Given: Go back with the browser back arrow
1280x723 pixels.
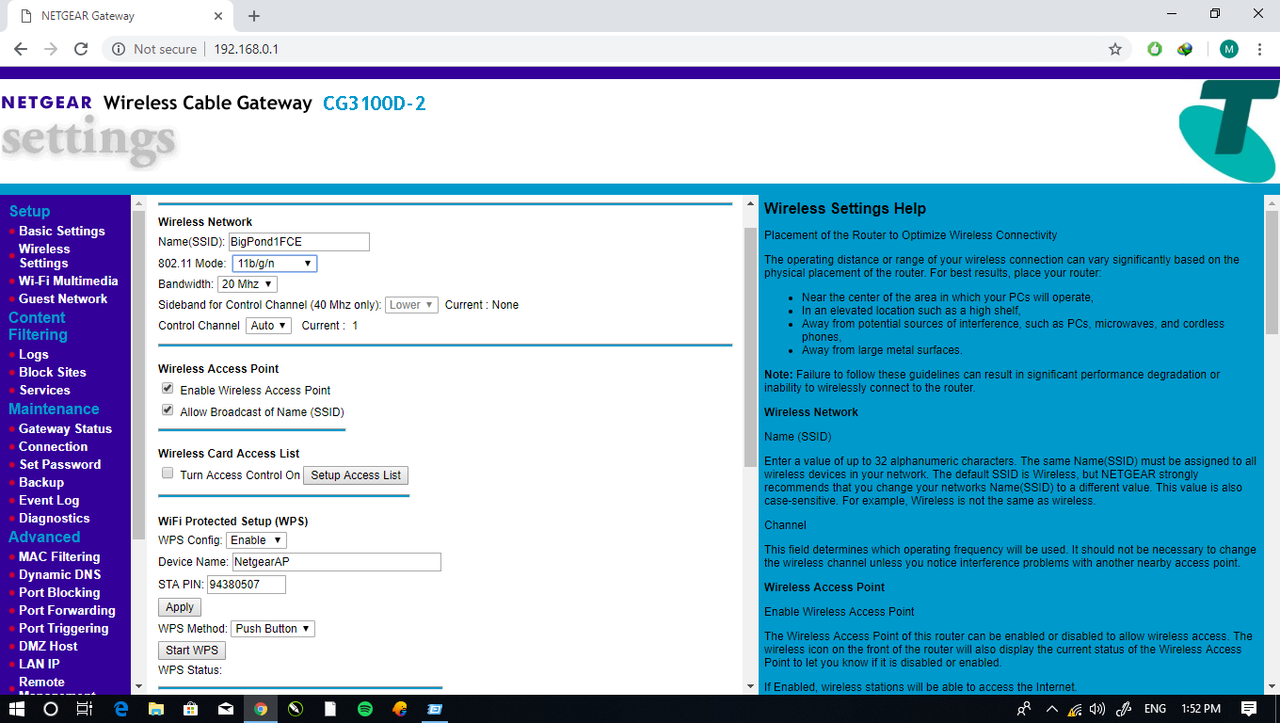Looking at the screenshot, I should [20, 49].
